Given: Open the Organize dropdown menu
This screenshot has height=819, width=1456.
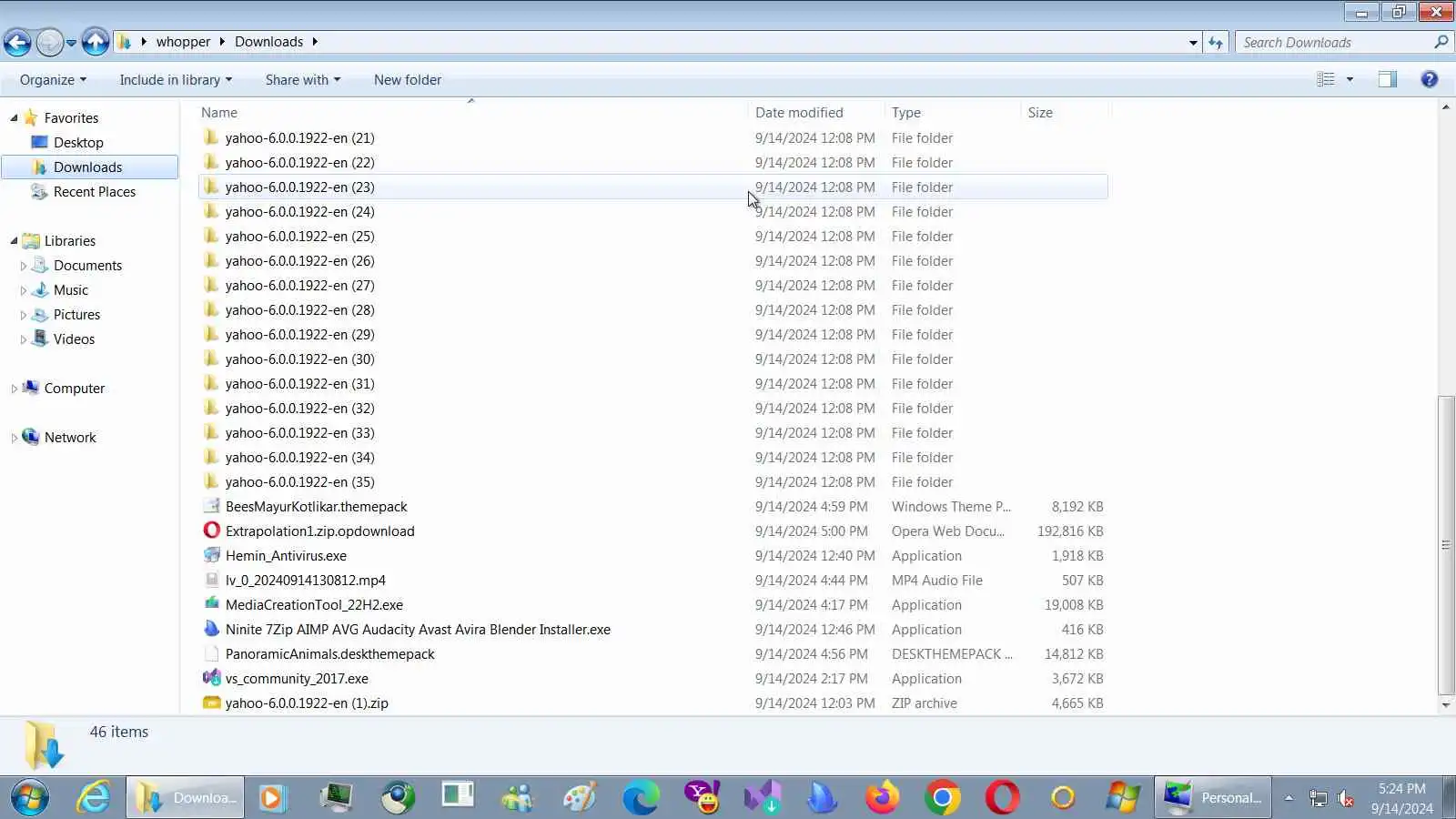Looking at the screenshot, I should (54, 79).
